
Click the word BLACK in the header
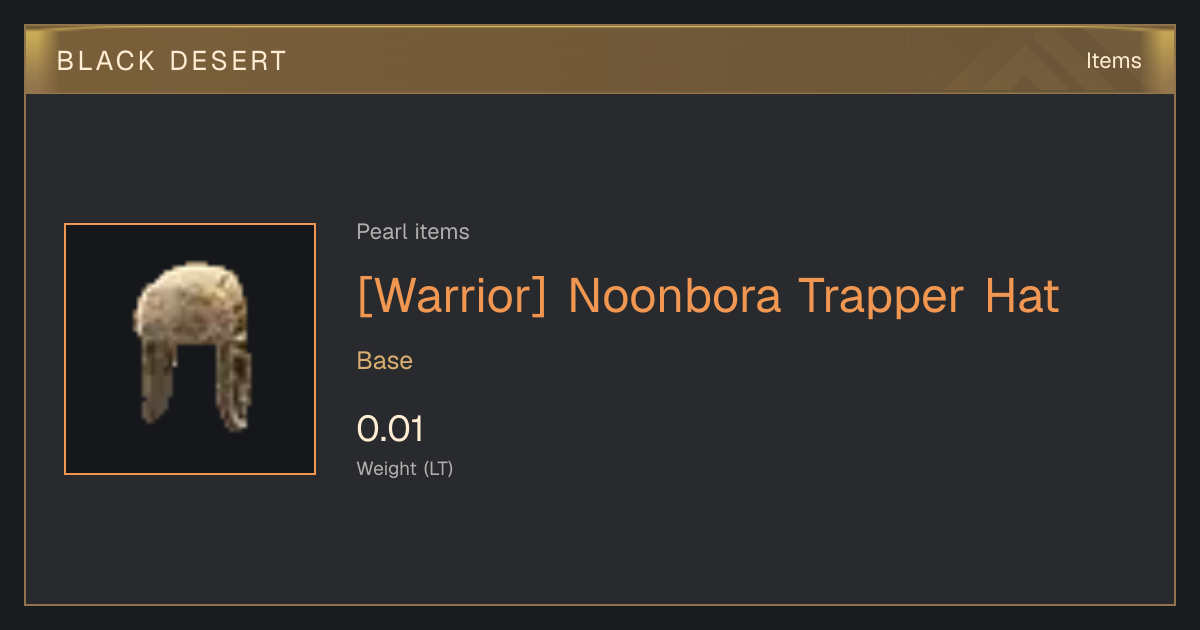pos(107,61)
